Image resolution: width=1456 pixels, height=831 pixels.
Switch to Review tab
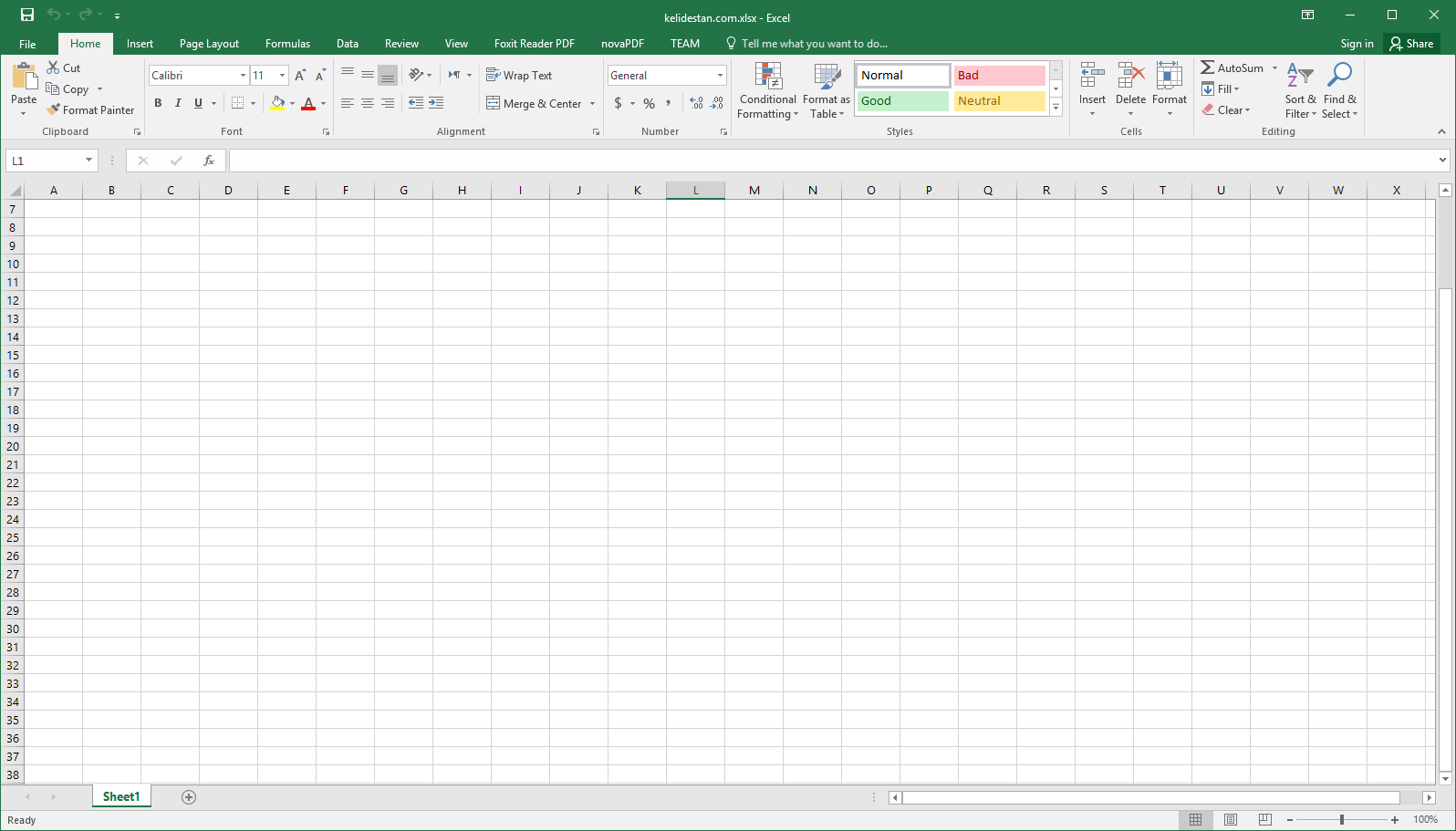tap(401, 44)
